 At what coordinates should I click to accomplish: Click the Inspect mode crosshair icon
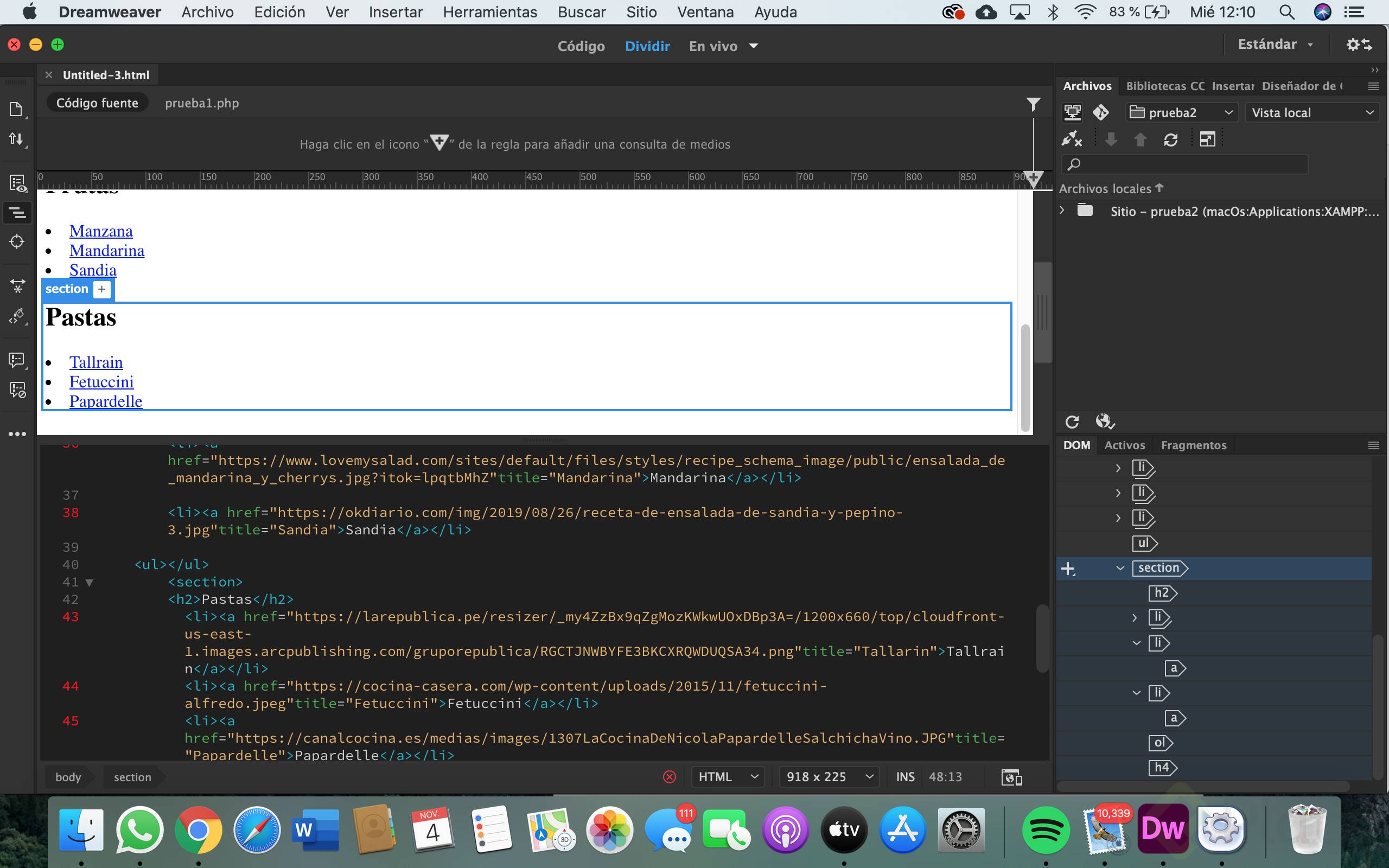coord(17,242)
